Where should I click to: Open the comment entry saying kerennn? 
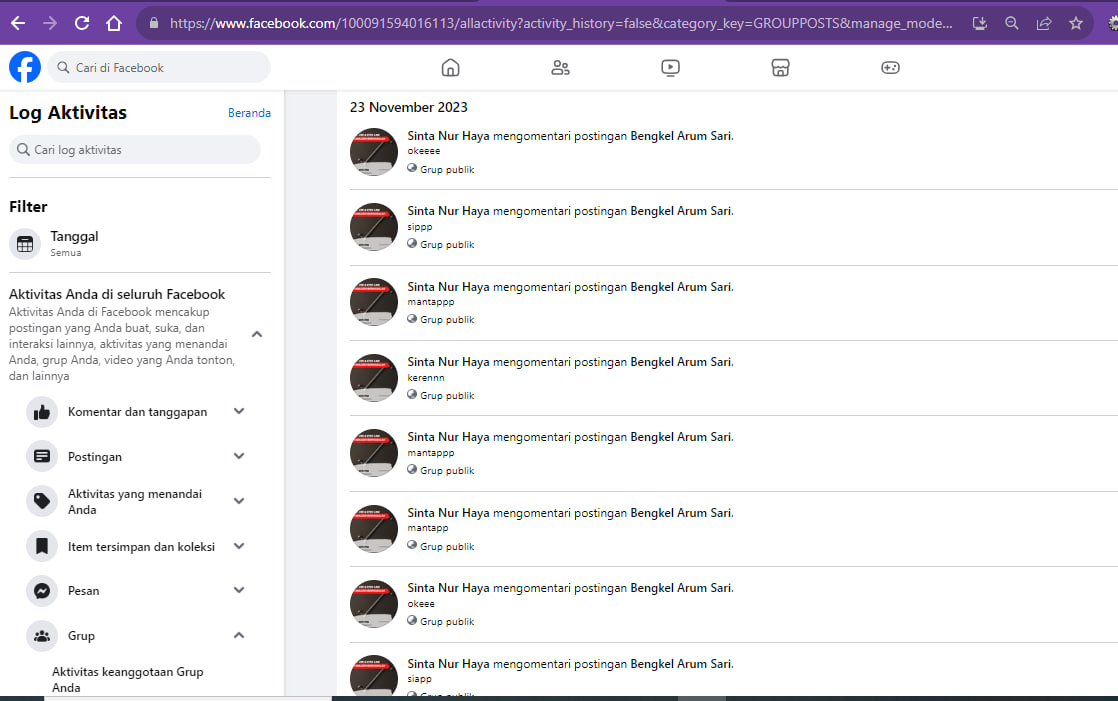tap(734, 378)
